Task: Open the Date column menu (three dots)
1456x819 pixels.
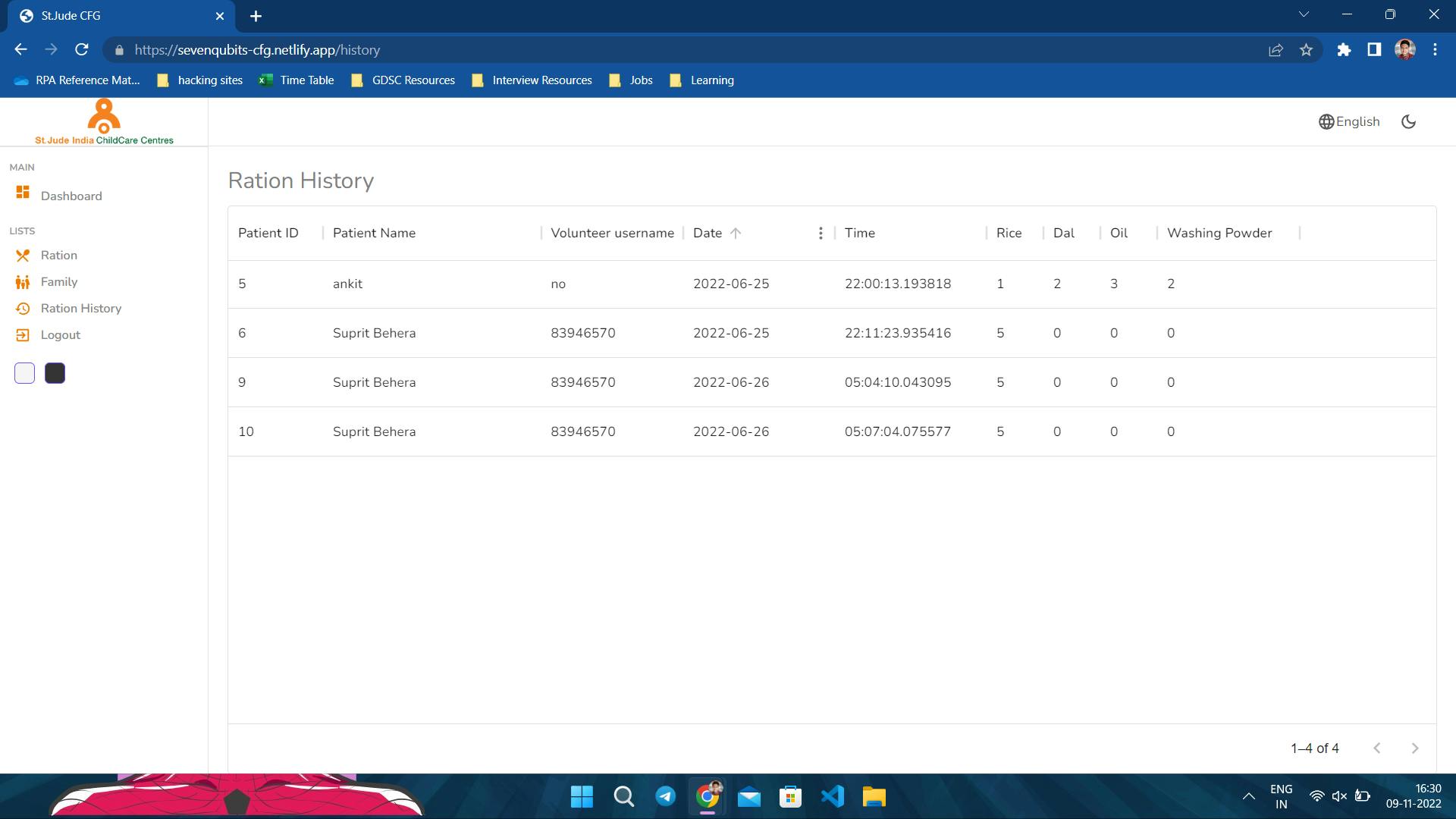Action: 821,234
